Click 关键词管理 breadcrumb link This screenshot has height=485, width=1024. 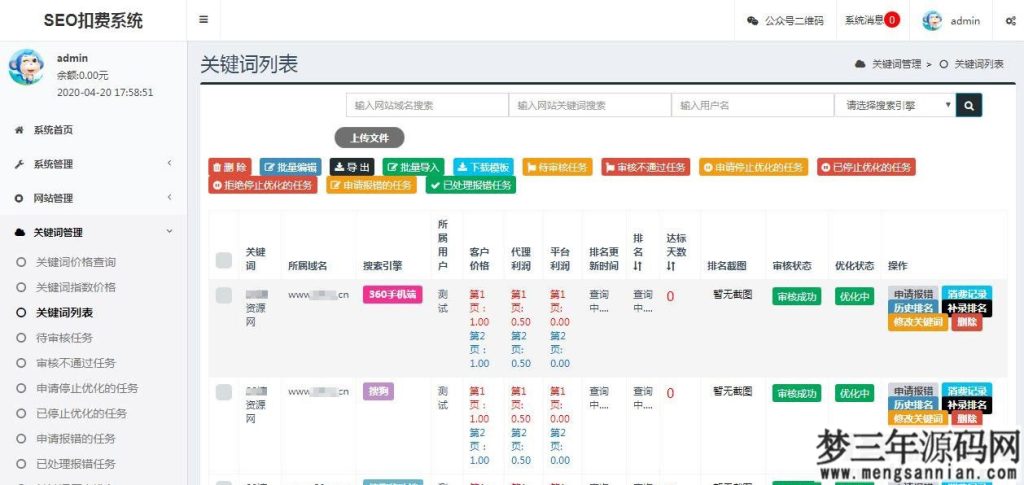point(897,64)
